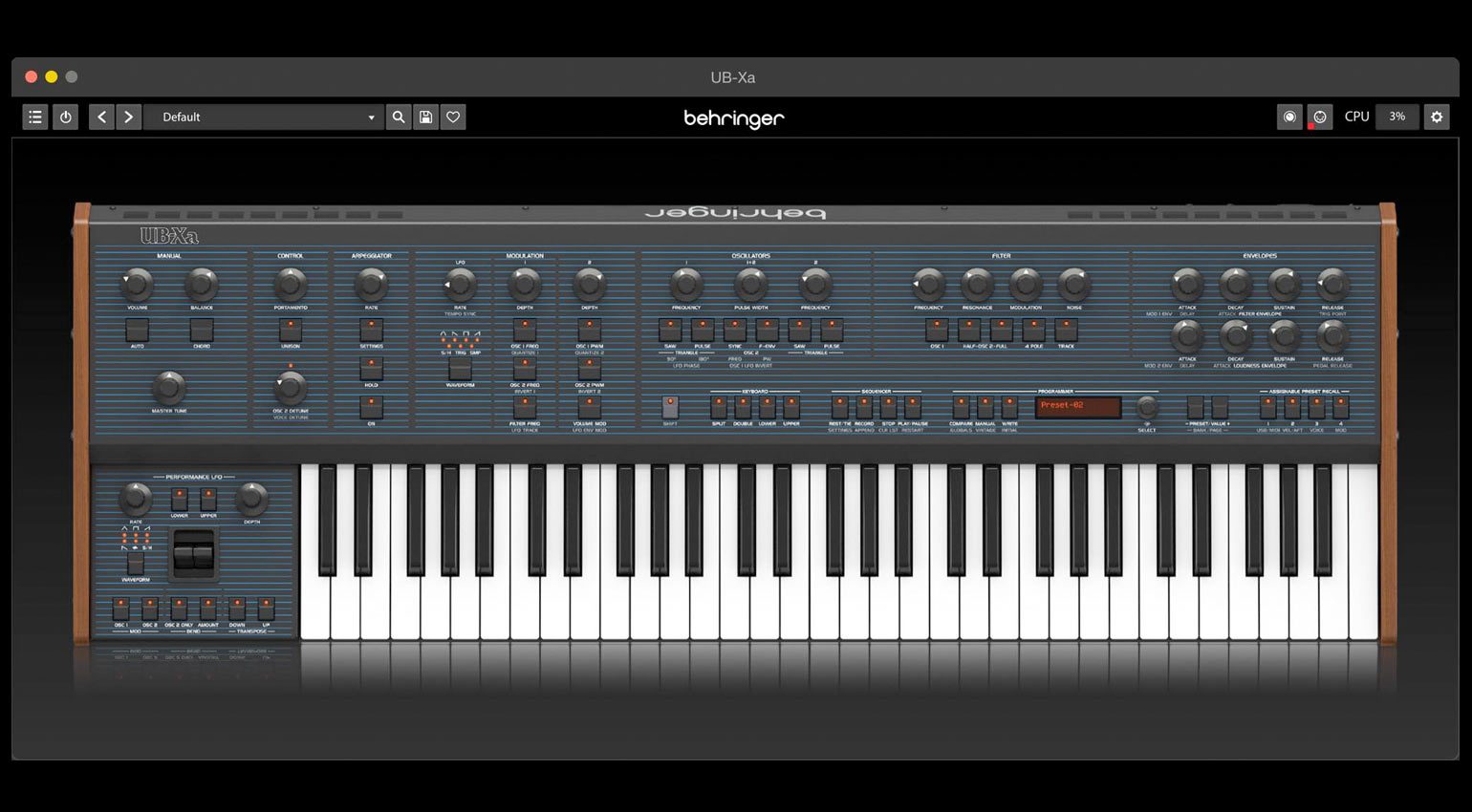Open the Default preset dropdown
This screenshot has height=812, width=1472.
click(265, 117)
